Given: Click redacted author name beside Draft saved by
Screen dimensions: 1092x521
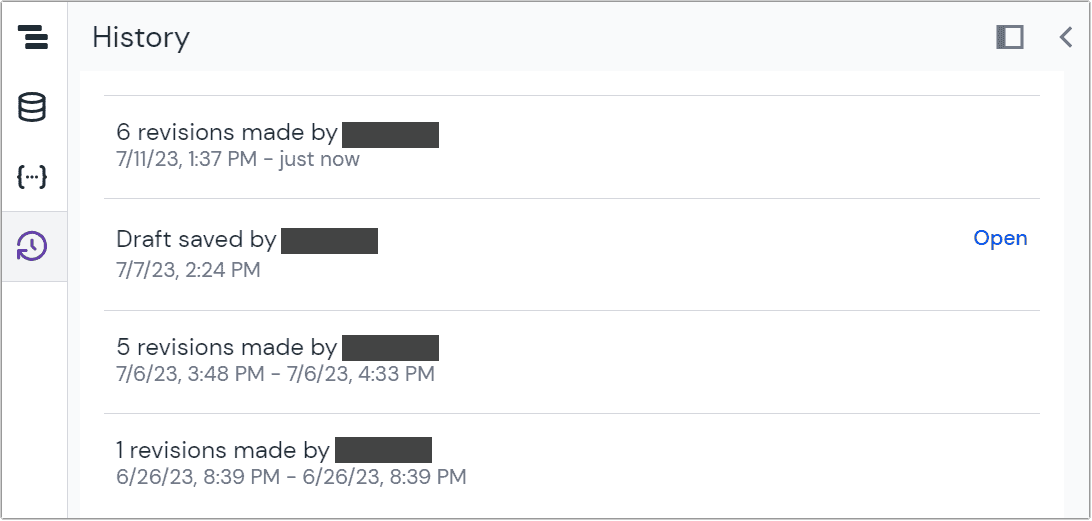Looking at the screenshot, I should pyautogui.click(x=329, y=240).
